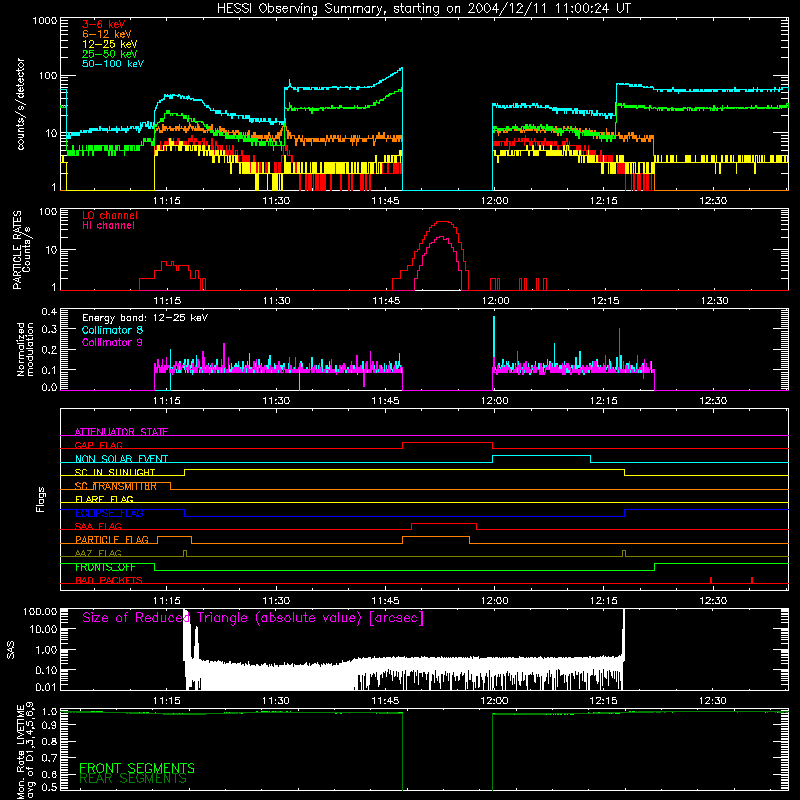
Task: Click the 12:00 tick under the particle rates plot
Action: click(495, 301)
